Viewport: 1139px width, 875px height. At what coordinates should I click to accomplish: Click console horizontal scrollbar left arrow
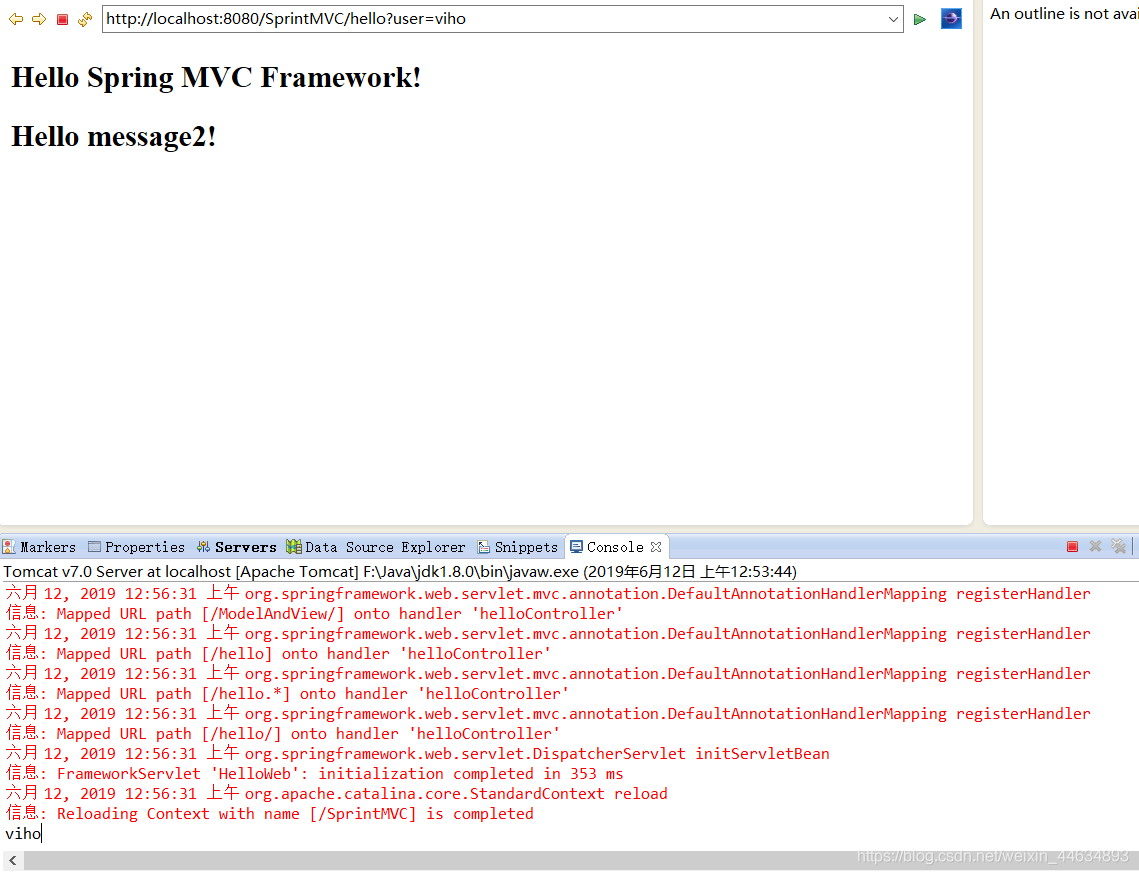(12, 860)
